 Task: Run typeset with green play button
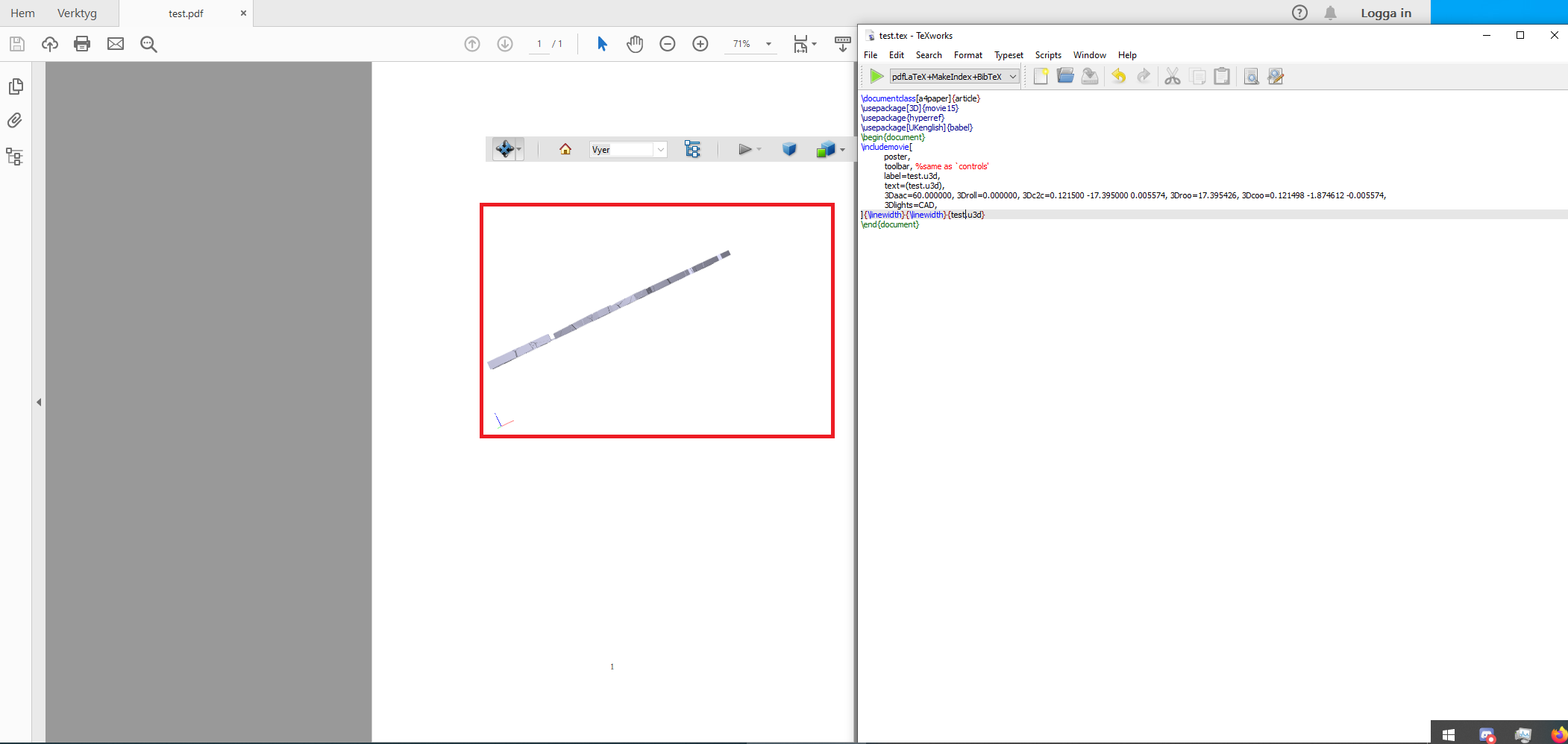point(876,76)
